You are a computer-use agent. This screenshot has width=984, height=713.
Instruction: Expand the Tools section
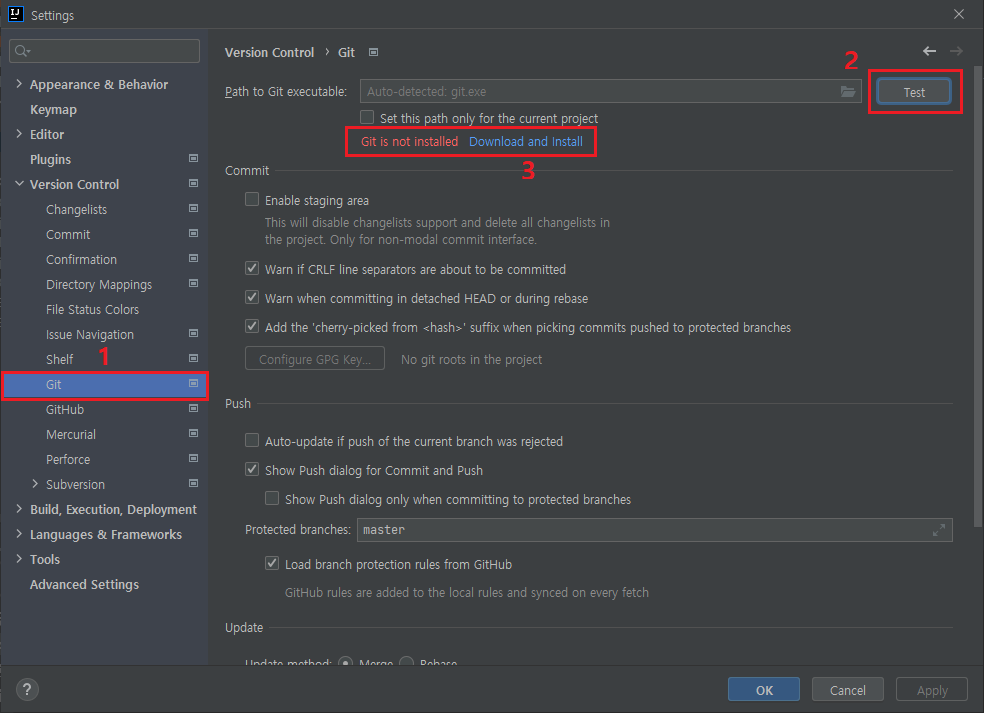(19, 559)
